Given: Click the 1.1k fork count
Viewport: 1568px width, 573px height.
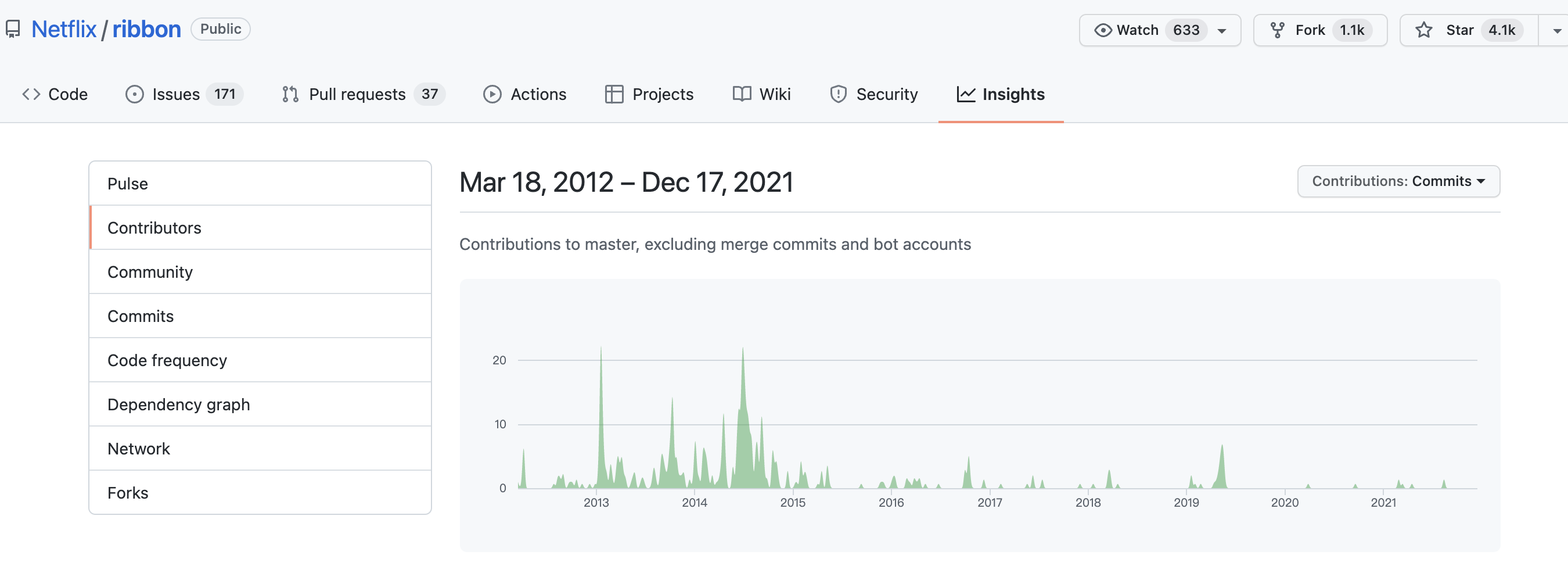Looking at the screenshot, I should 1352,30.
